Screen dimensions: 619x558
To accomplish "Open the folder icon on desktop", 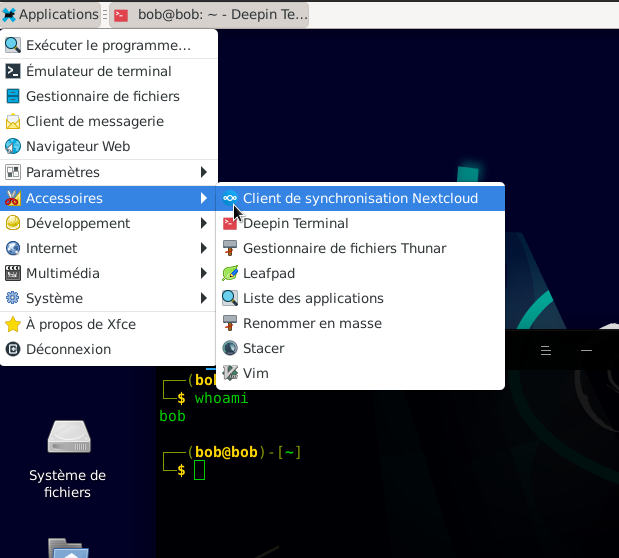I will pyautogui.click(x=69, y=548).
